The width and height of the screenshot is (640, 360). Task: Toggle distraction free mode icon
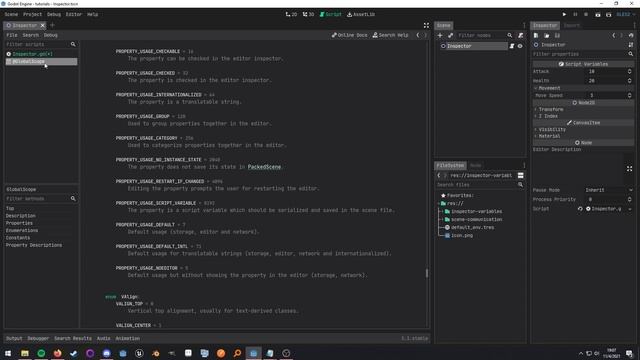coord(426,25)
